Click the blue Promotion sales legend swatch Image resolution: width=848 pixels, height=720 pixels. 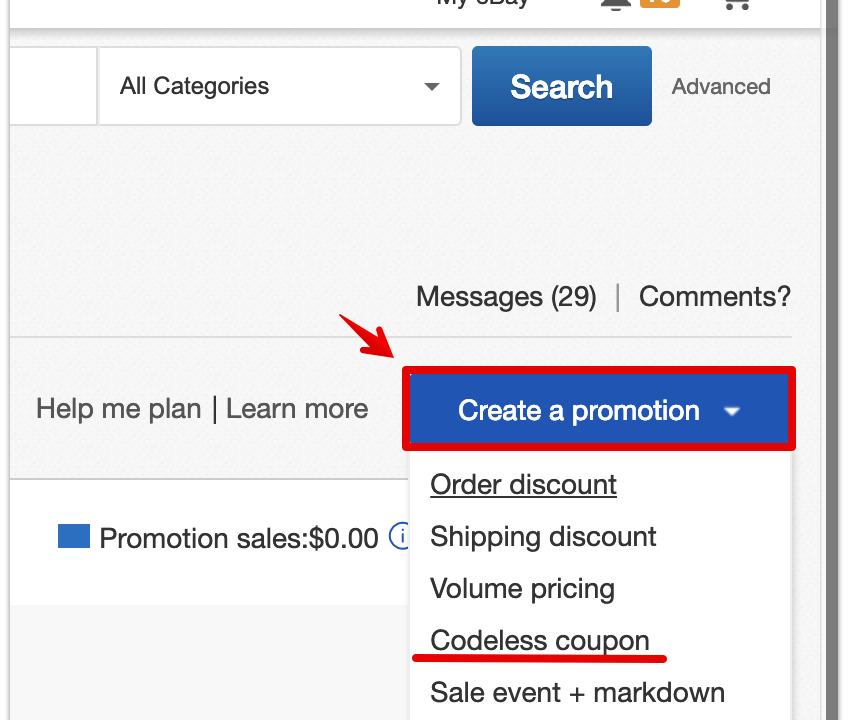pyautogui.click(x=74, y=536)
